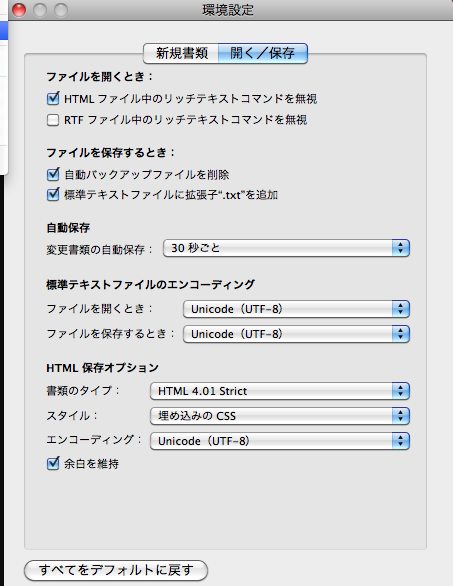Image resolution: width=453 pixels, height=586 pixels.
Task: Enable RTF ファイル中のリッチテキストコマンドを無視 checkbox
Action: [x=53, y=120]
